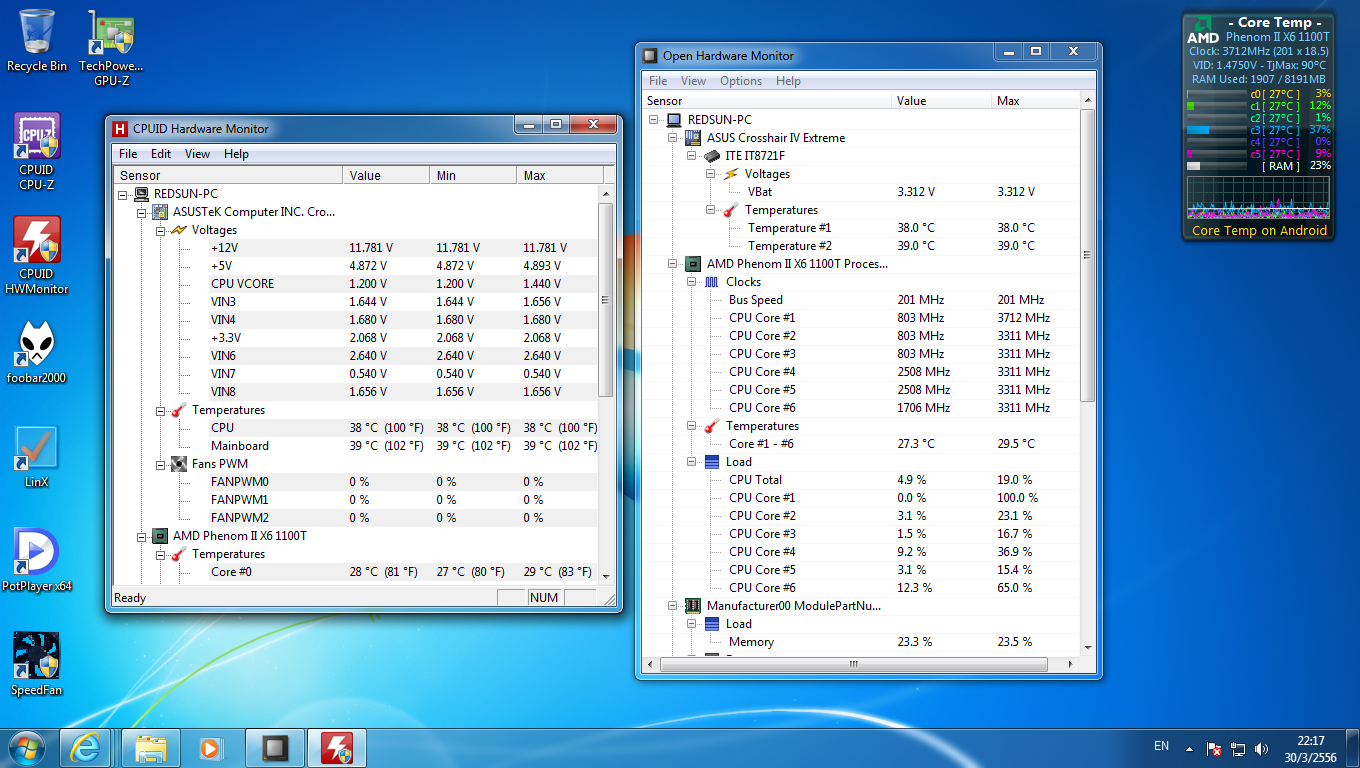Click the Core Temp on Android link
Image resolution: width=1360 pixels, height=768 pixels.
tap(1259, 230)
